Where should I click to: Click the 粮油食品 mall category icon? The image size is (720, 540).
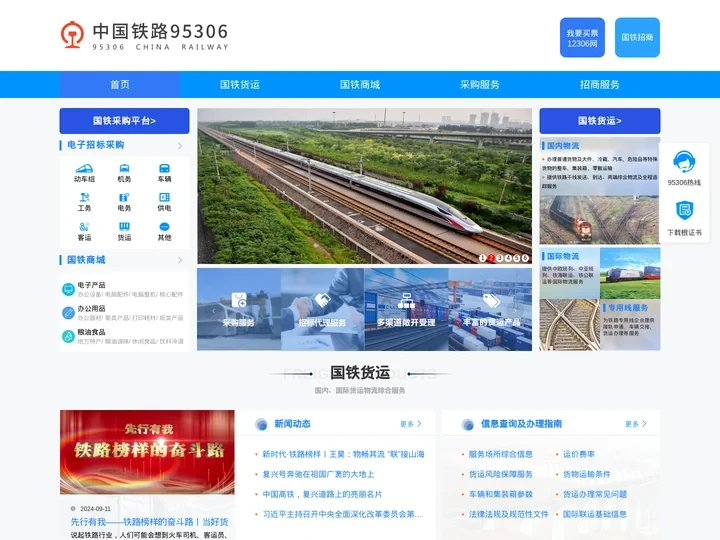68,336
